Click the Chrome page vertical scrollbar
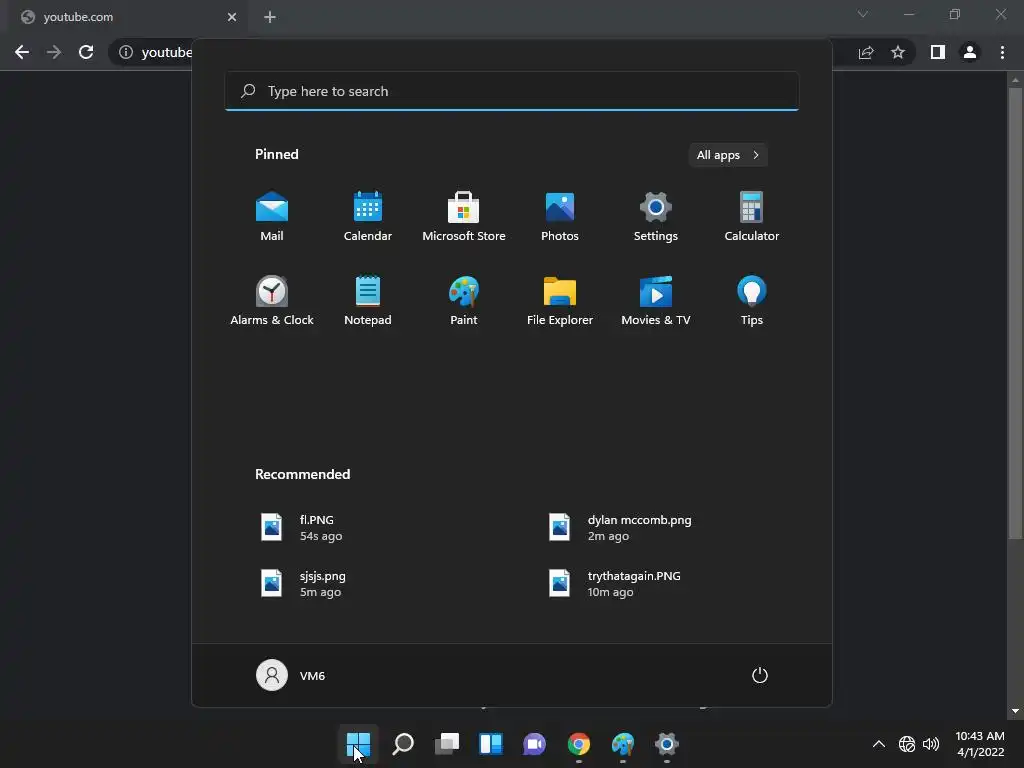The image size is (1024, 768). tap(1015, 313)
